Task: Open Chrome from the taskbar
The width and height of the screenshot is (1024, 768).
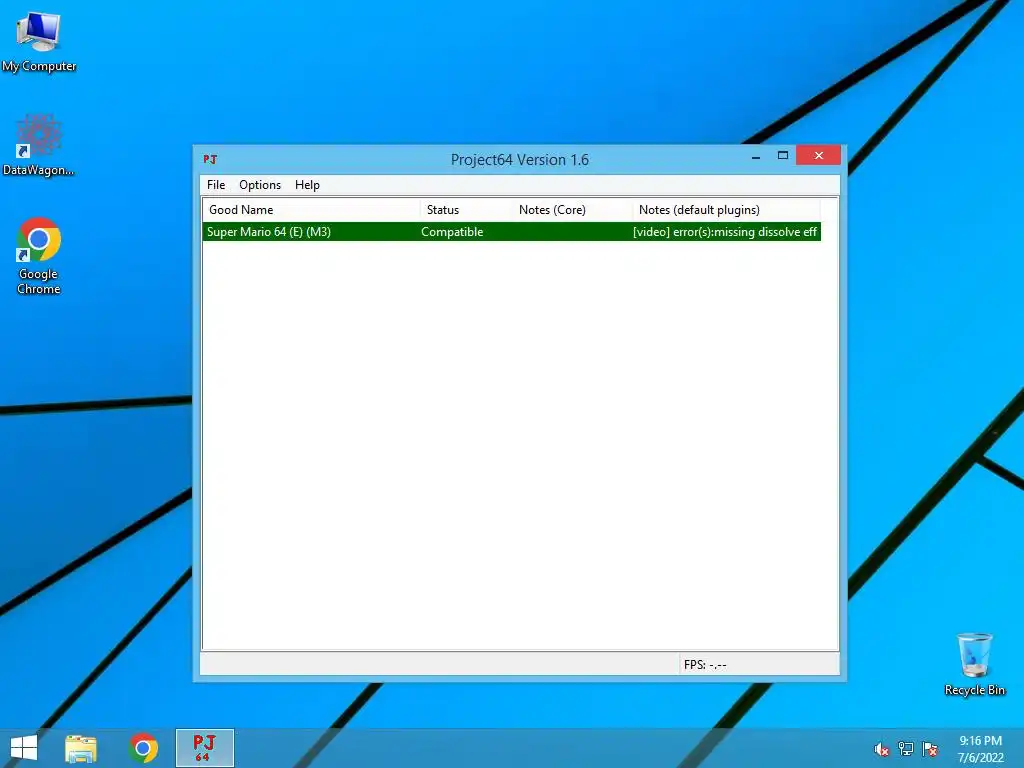Action: point(143,748)
